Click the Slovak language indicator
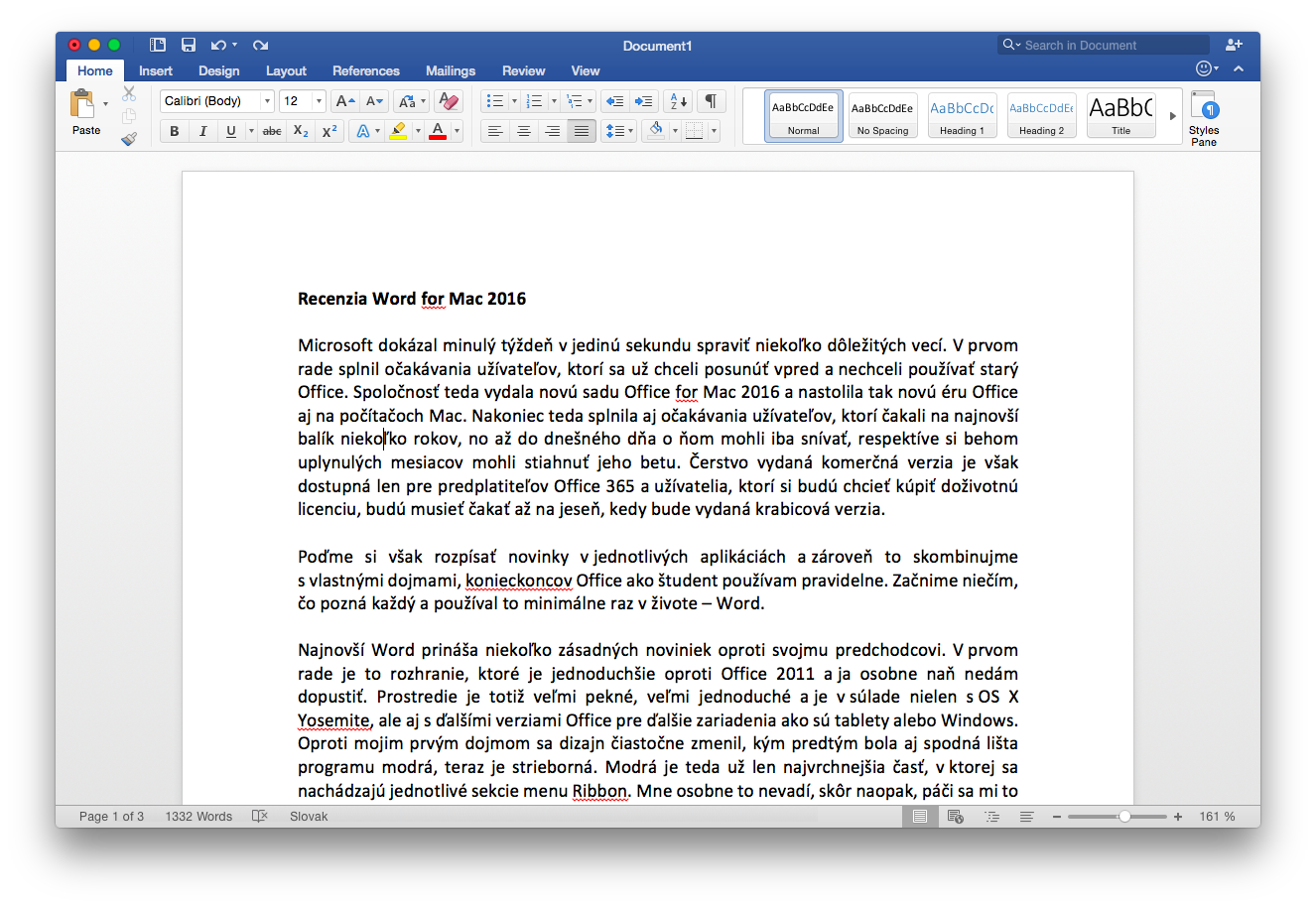 309,816
